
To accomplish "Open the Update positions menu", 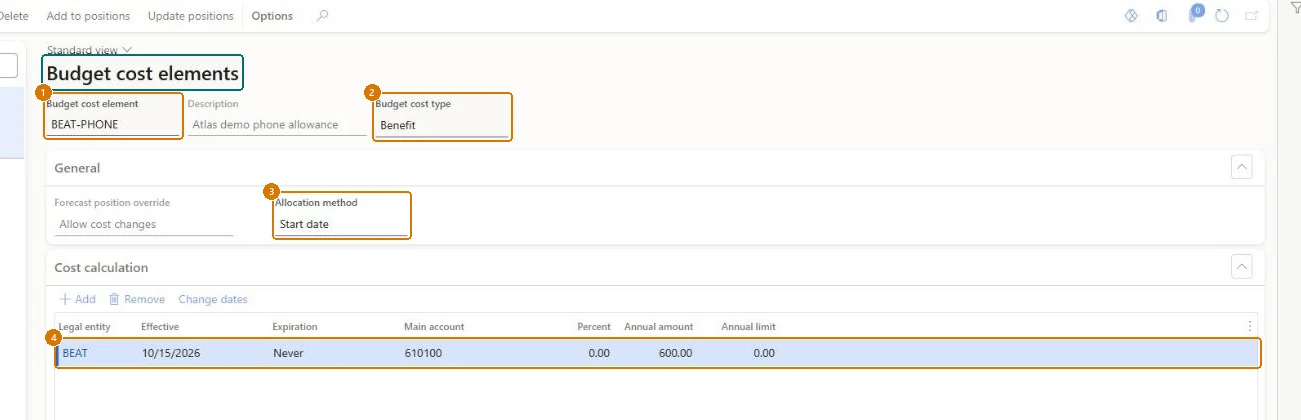I will (x=191, y=16).
